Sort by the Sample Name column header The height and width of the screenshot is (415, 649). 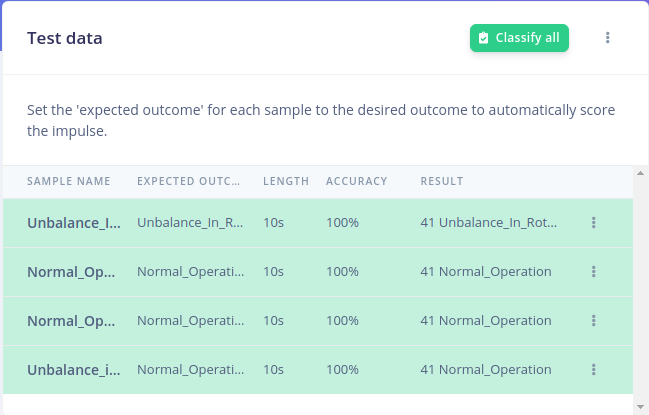point(69,181)
